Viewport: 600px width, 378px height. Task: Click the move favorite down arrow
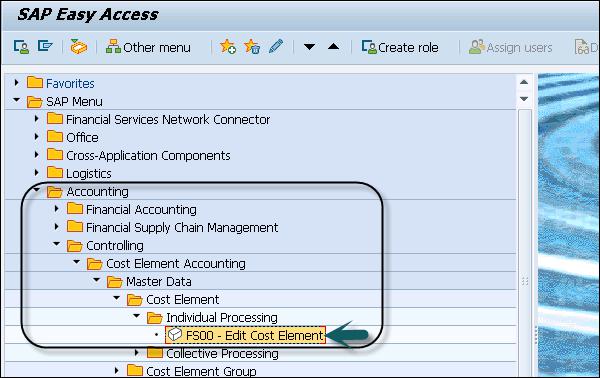point(309,47)
